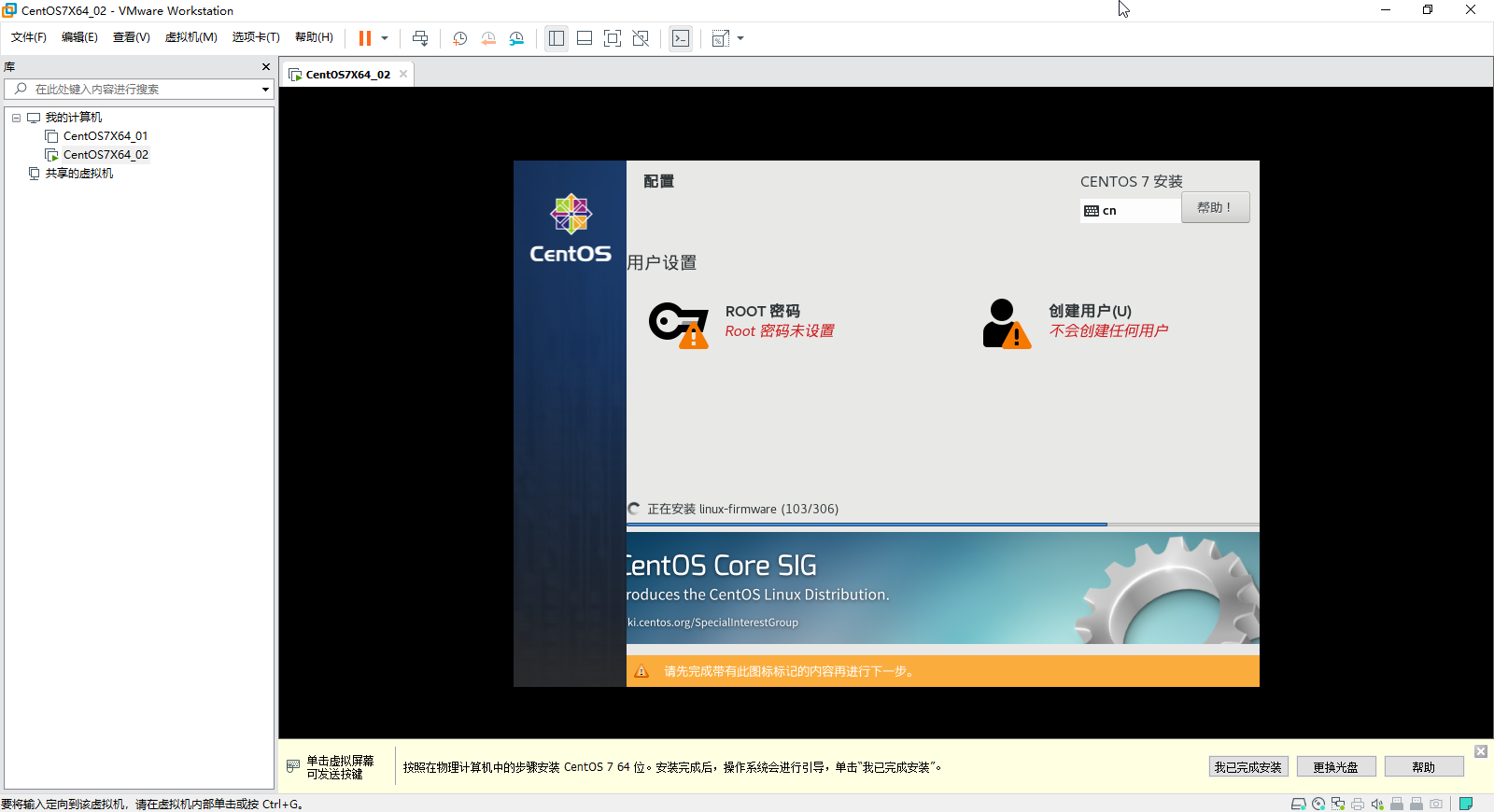Click the second USB device status icon
This screenshot has width=1494, height=812.
tap(1416, 804)
